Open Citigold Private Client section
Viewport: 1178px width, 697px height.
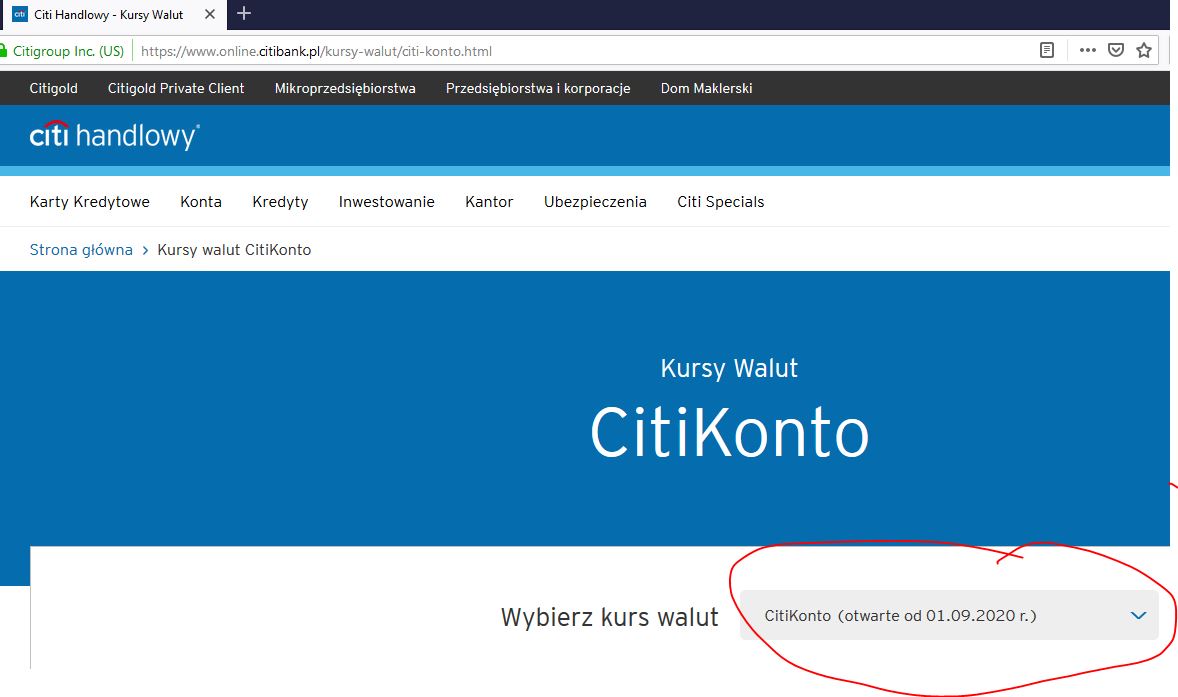176,89
